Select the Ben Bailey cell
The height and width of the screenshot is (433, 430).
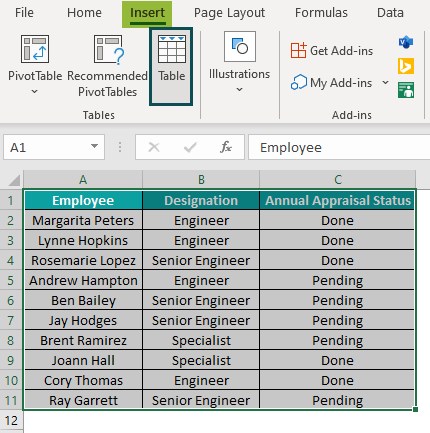pyautogui.click(x=83, y=300)
